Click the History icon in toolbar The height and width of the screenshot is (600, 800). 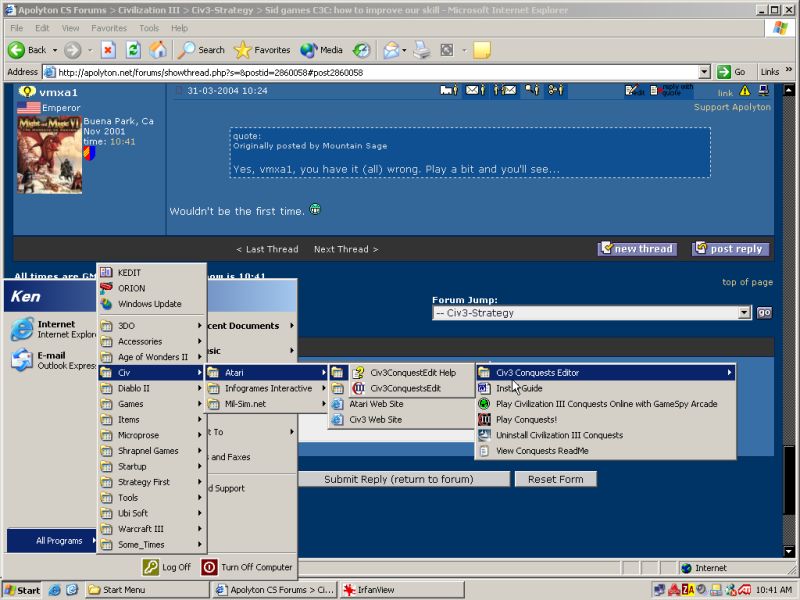coord(361,50)
